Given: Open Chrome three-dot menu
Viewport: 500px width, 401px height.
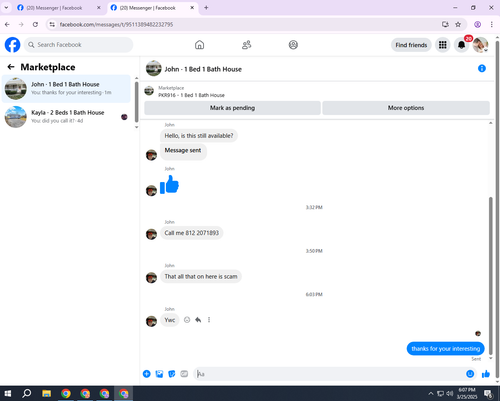Looking at the screenshot, I should point(492,24).
